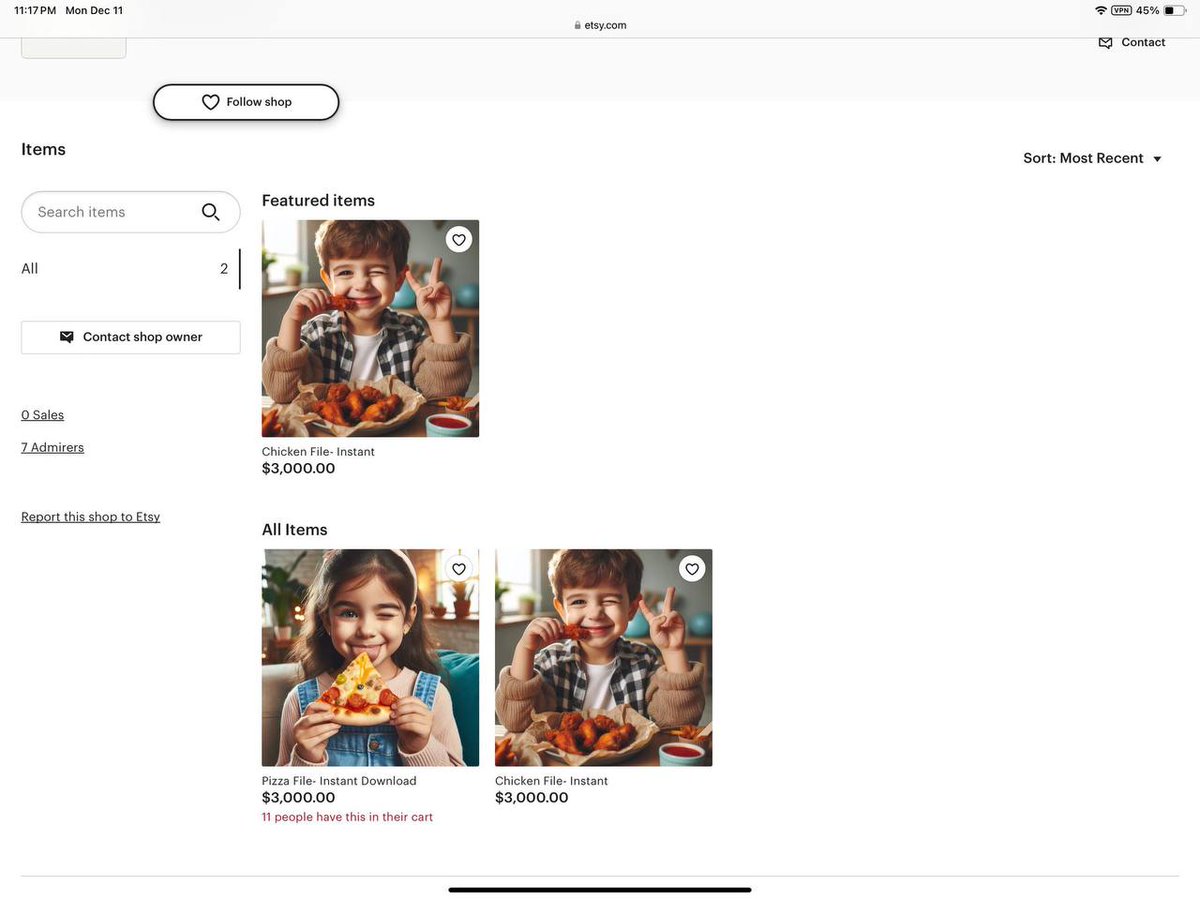Click the Pizza File- Instant Download title
This screenshot has height=899, width=1200.
click(339, 781)
